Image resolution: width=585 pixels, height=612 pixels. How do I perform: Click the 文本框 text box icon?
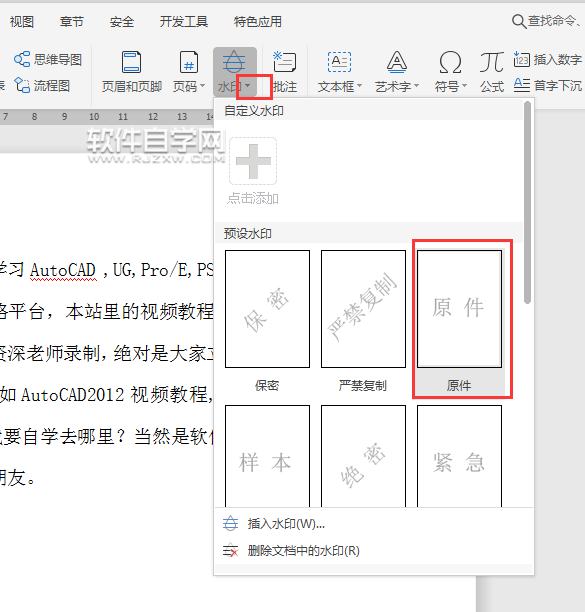coord(339,62)
